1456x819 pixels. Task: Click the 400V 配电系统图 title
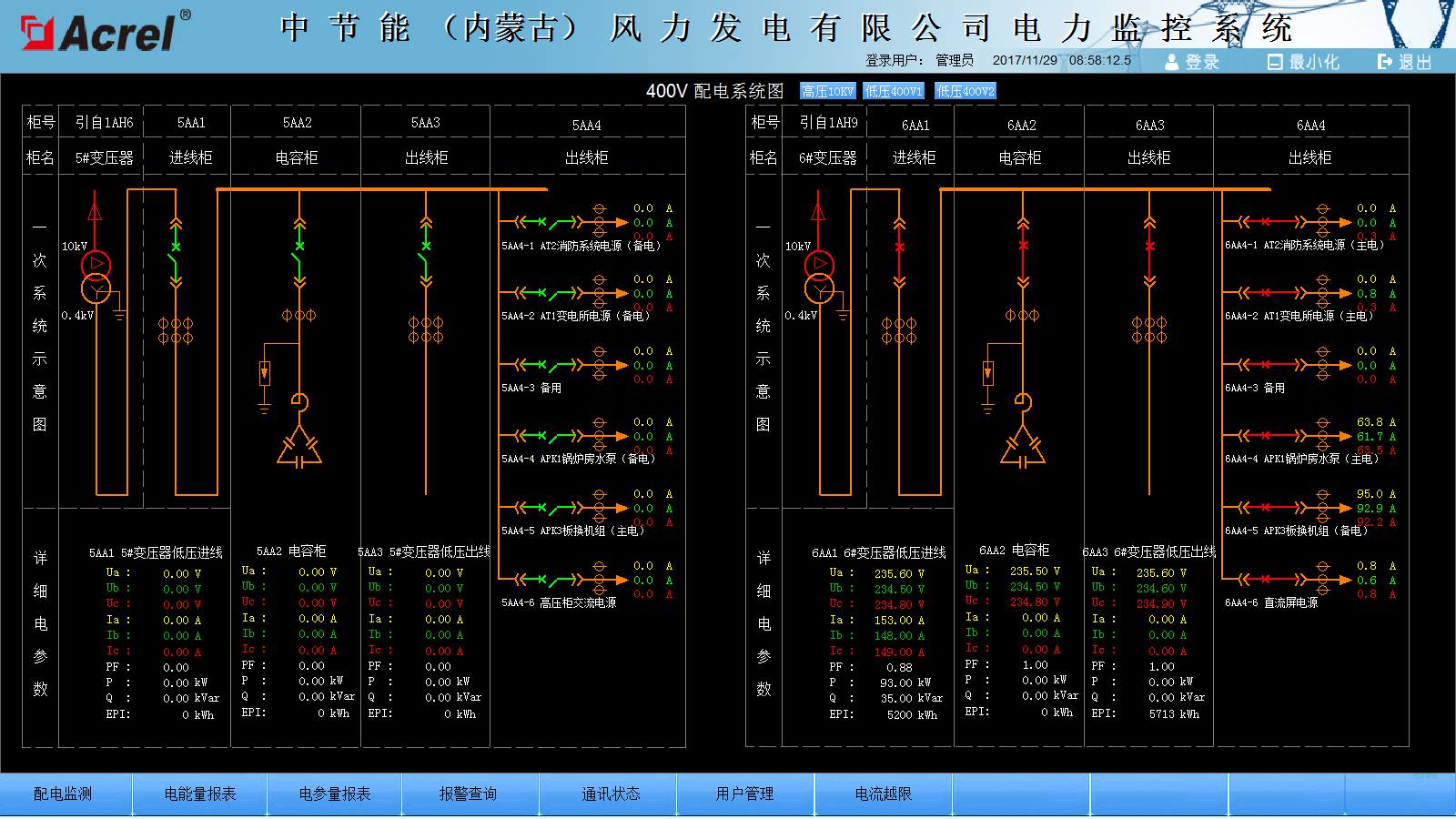coord(714,91)
